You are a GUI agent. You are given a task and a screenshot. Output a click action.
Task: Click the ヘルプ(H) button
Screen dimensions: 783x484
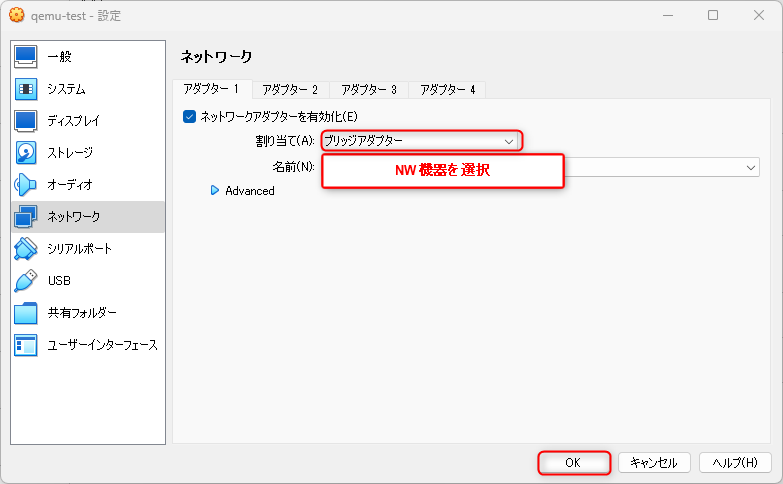tap(735, 463)
